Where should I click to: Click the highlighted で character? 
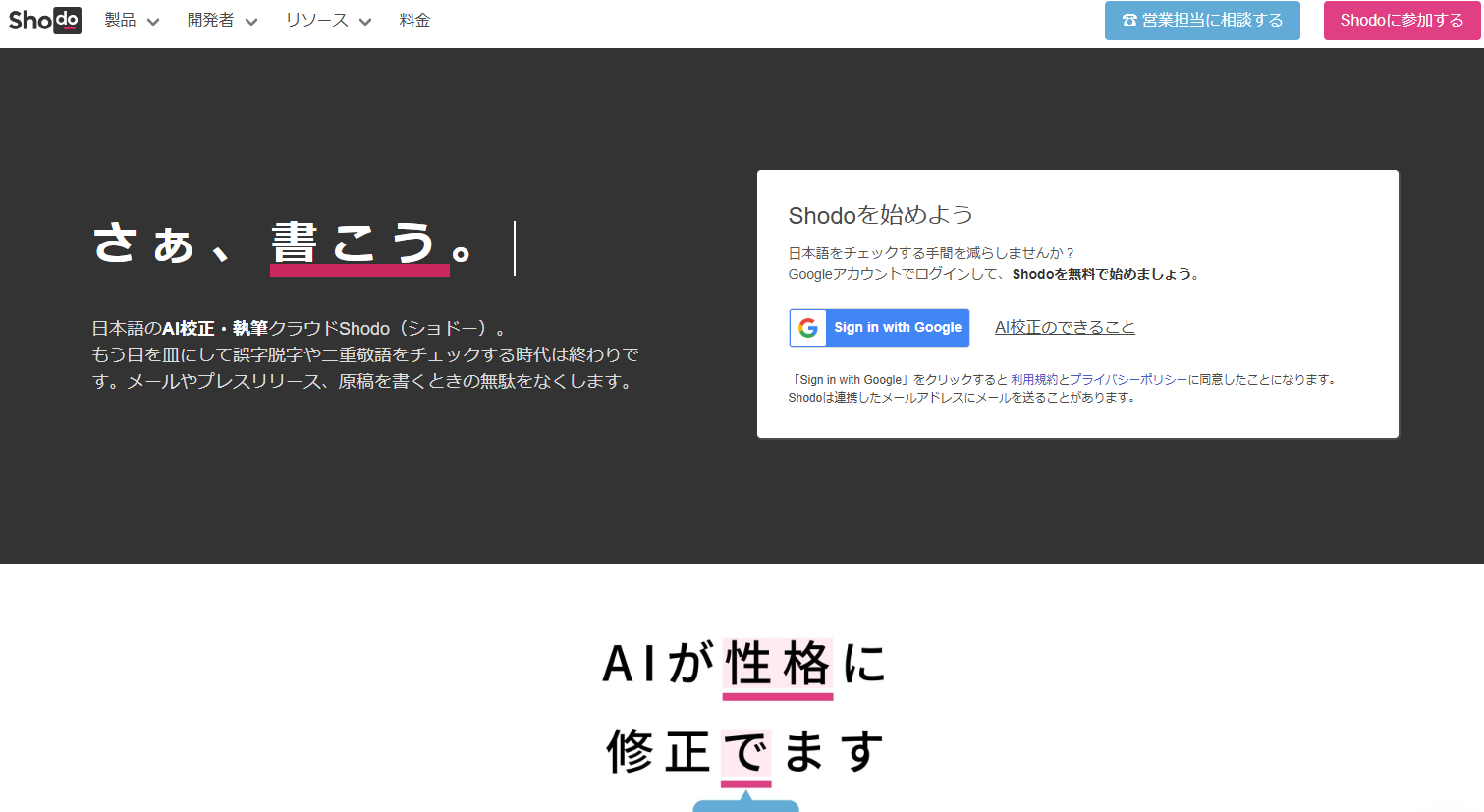(x=746, y=753)
